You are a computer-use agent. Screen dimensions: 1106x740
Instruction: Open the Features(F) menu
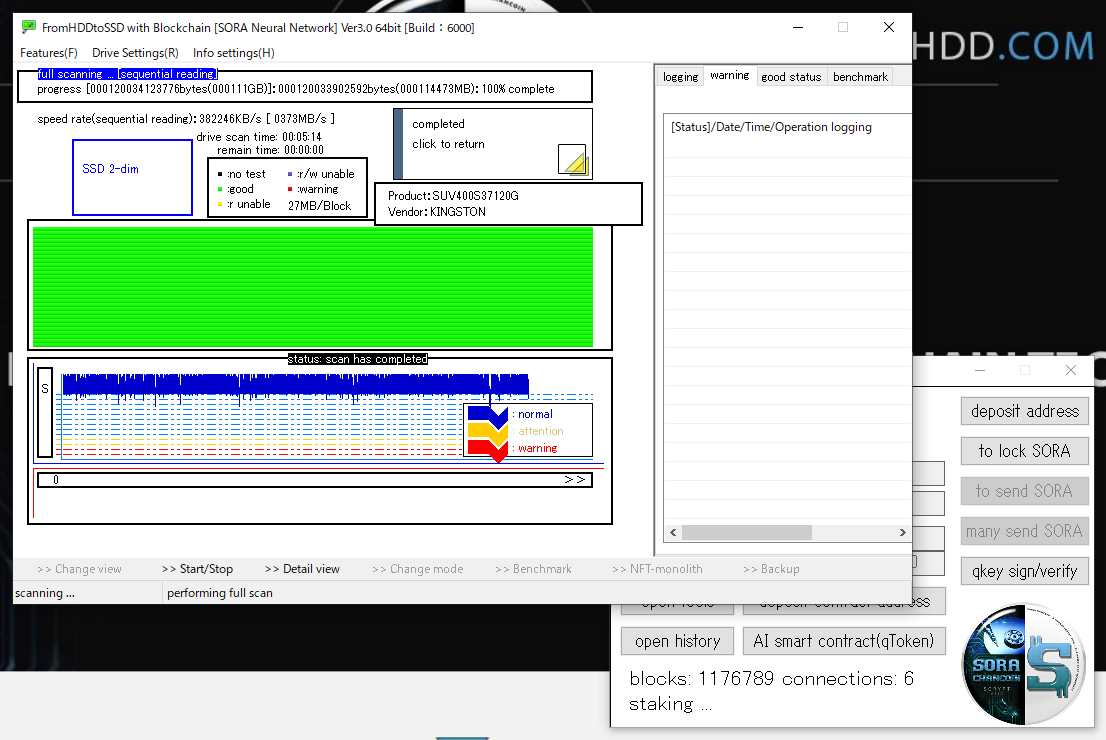[x=49, y=53]
